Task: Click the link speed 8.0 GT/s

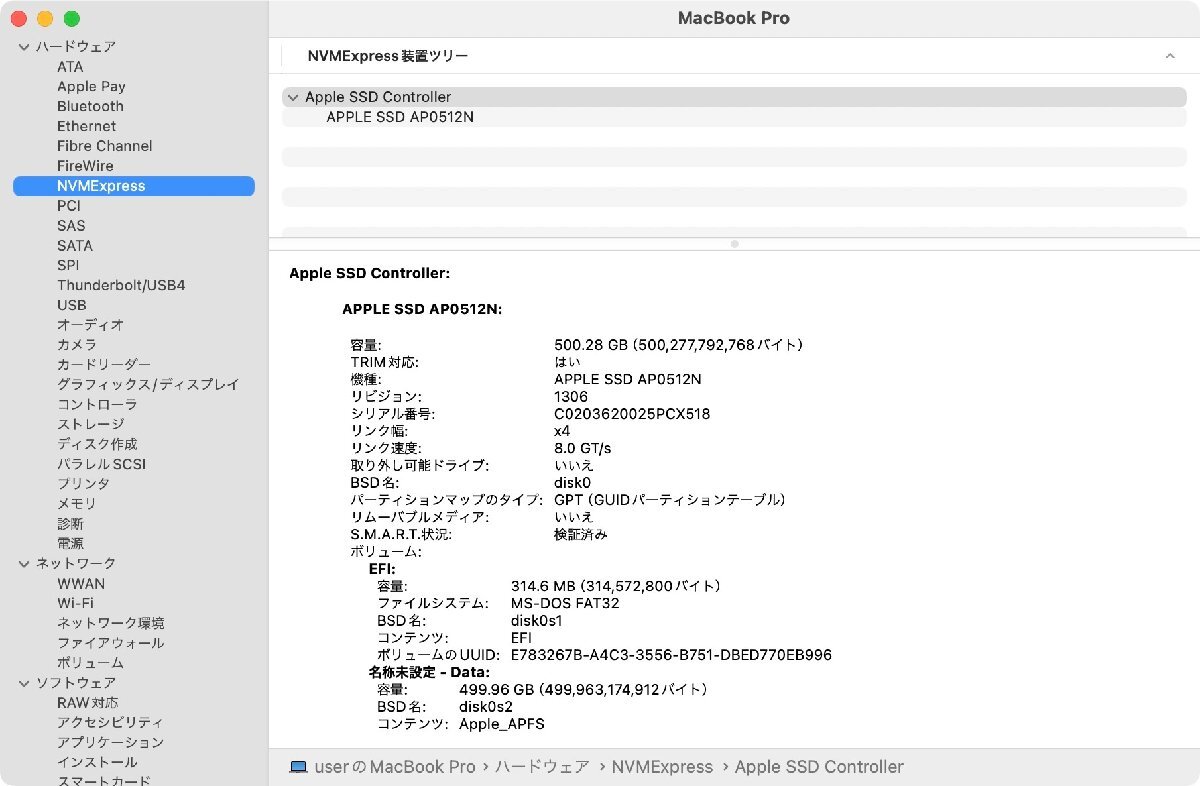Action: coord(582,448)
